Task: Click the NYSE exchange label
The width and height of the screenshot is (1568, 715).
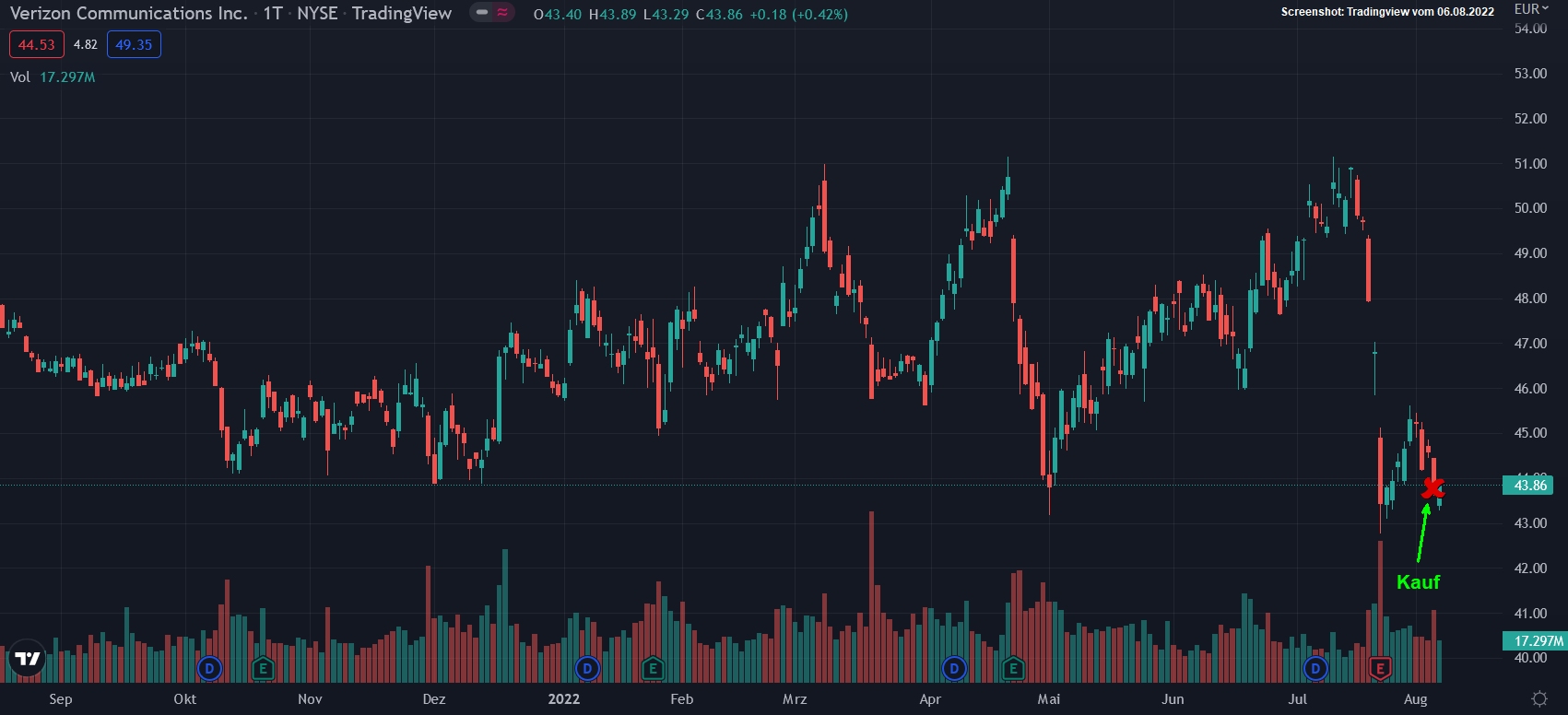Action: coord(317,14)
